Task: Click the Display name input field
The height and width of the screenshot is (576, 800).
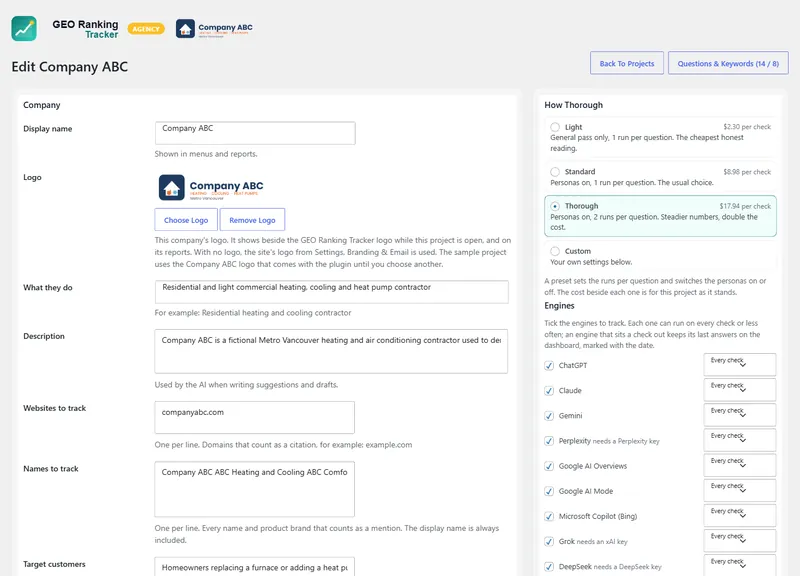Action: tap(255, 133)
